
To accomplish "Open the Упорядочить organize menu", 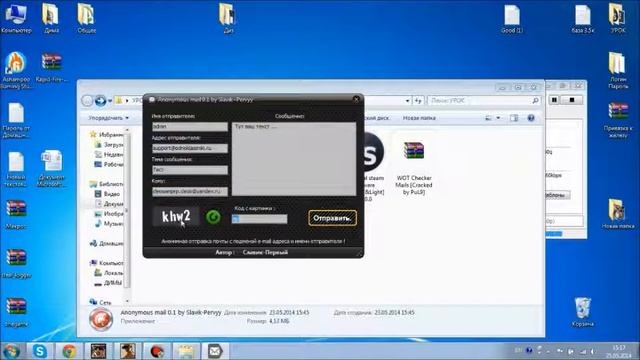I will click(109, 118).
